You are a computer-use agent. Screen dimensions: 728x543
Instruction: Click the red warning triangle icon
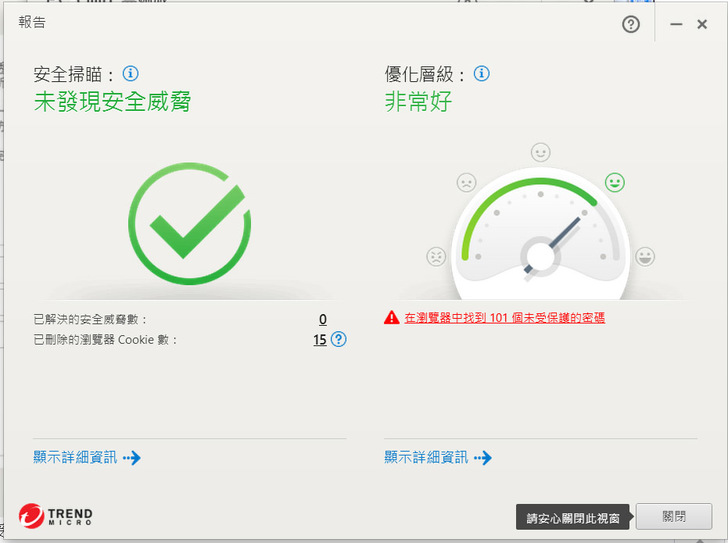pyautogui.click(x=392, y=318)
